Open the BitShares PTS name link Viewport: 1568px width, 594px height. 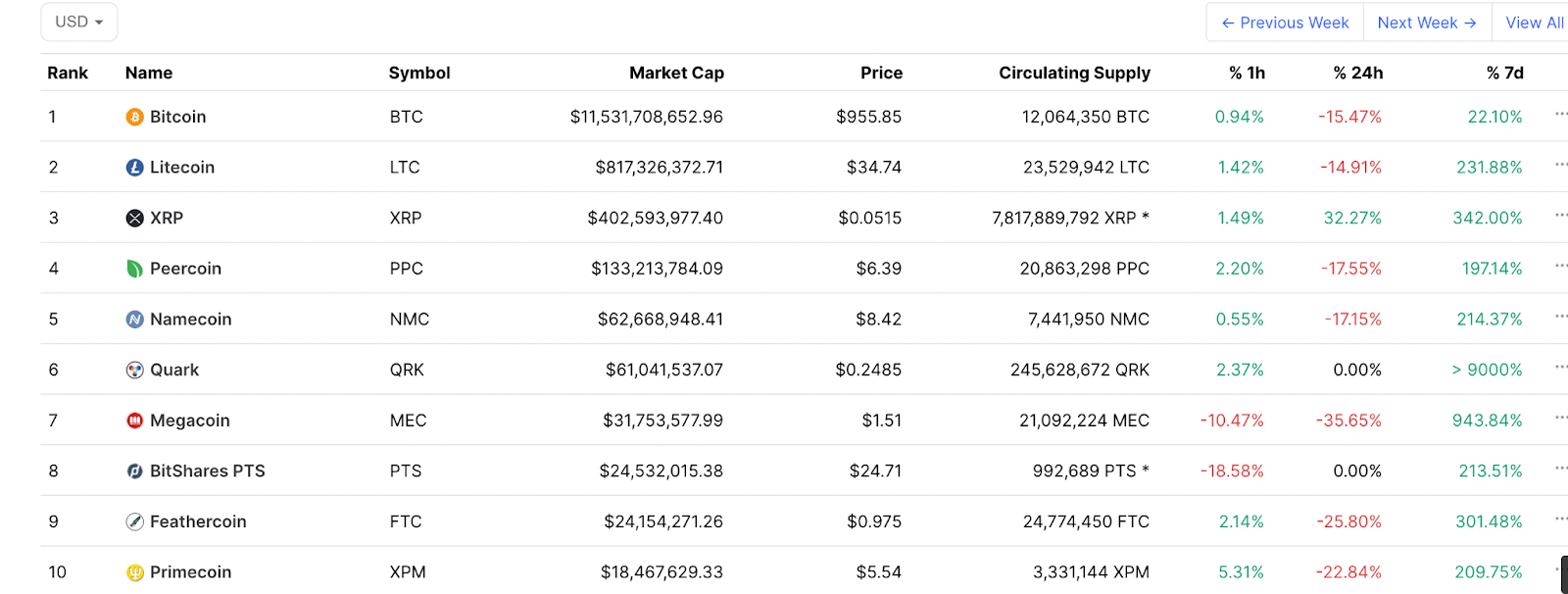pos(207,471)
